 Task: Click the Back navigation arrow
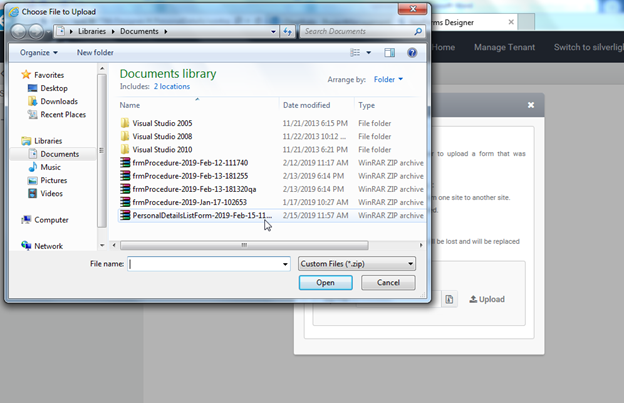[19, 31]
